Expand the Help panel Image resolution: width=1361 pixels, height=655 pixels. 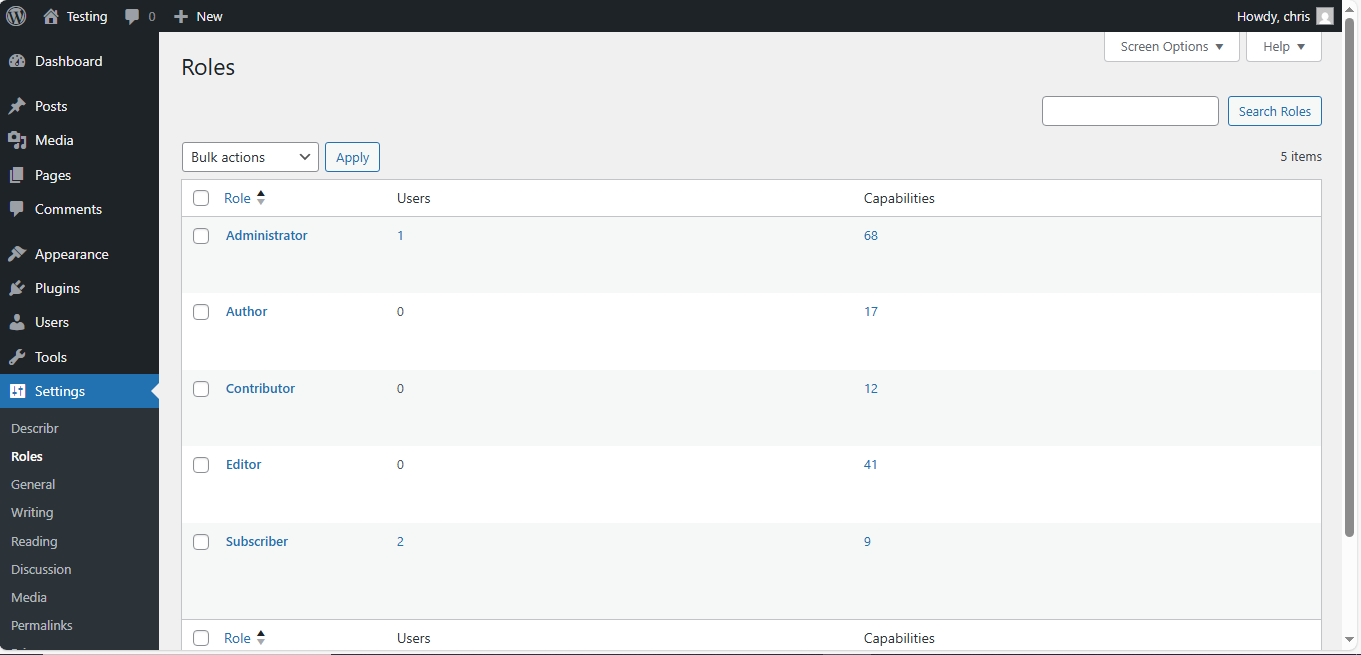click(1283, 46)
